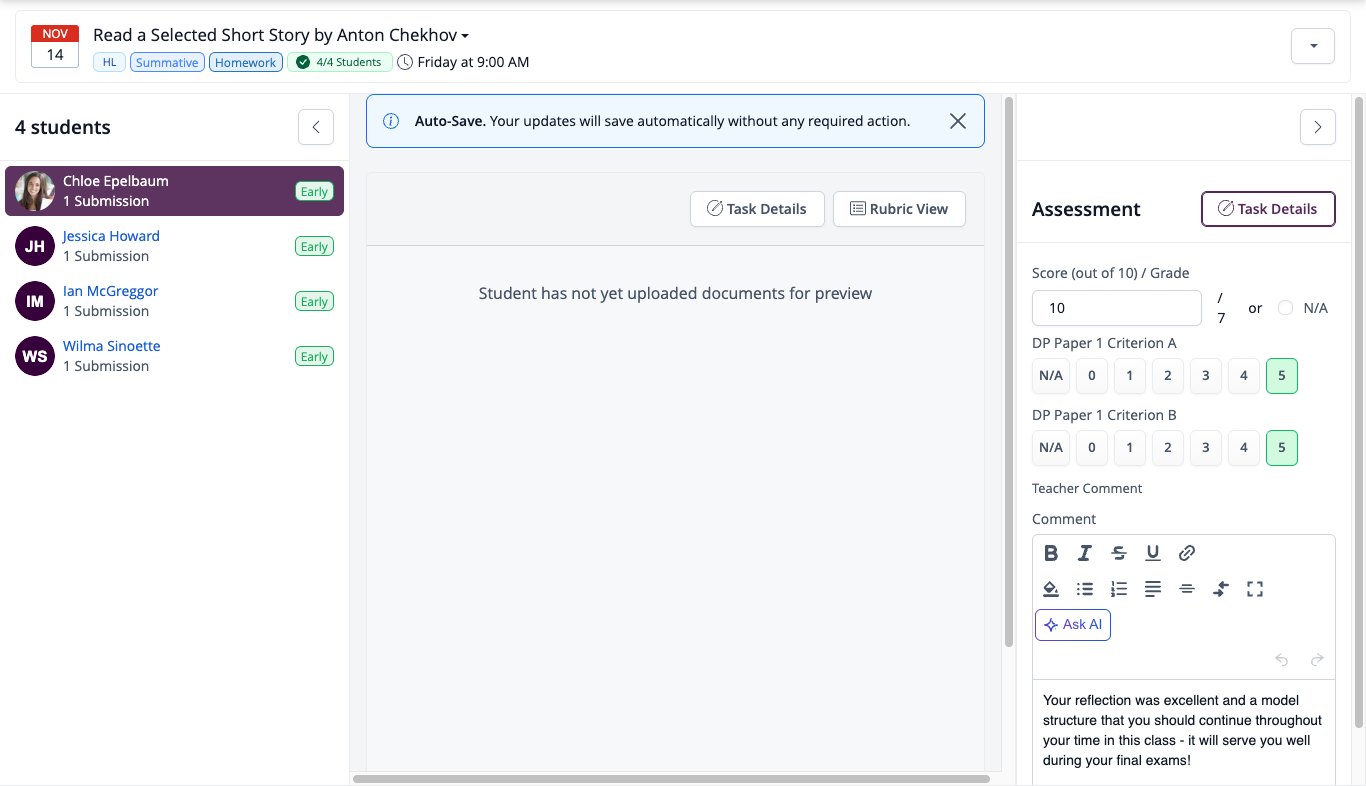Open Task Details in Assessment panel
The width and height of the screenshot is (1366, 786).
(x=1268, y=209)
